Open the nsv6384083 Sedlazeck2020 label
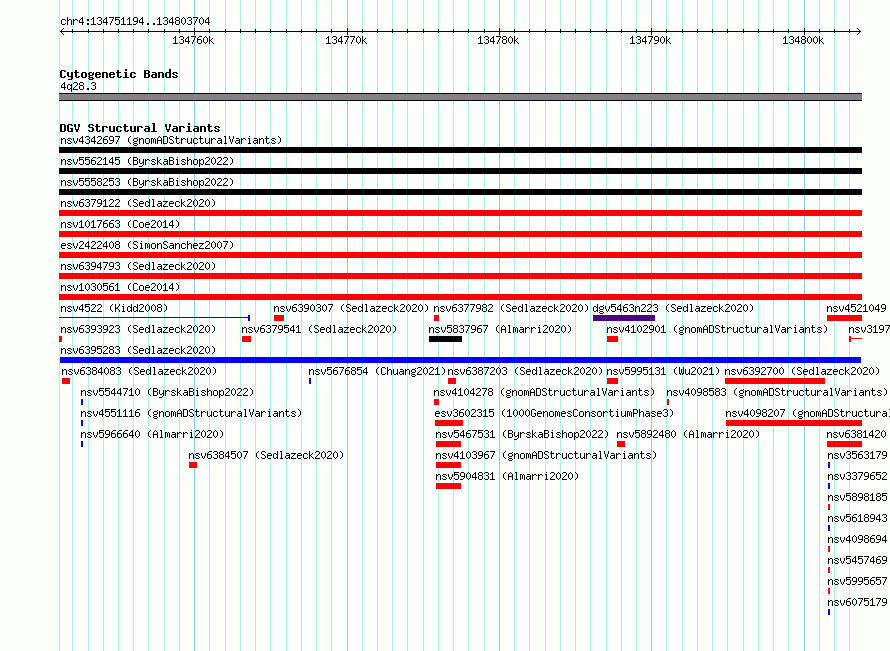This screenshot has width=890, height=651. pyautogui.click(x=139, y=371)
